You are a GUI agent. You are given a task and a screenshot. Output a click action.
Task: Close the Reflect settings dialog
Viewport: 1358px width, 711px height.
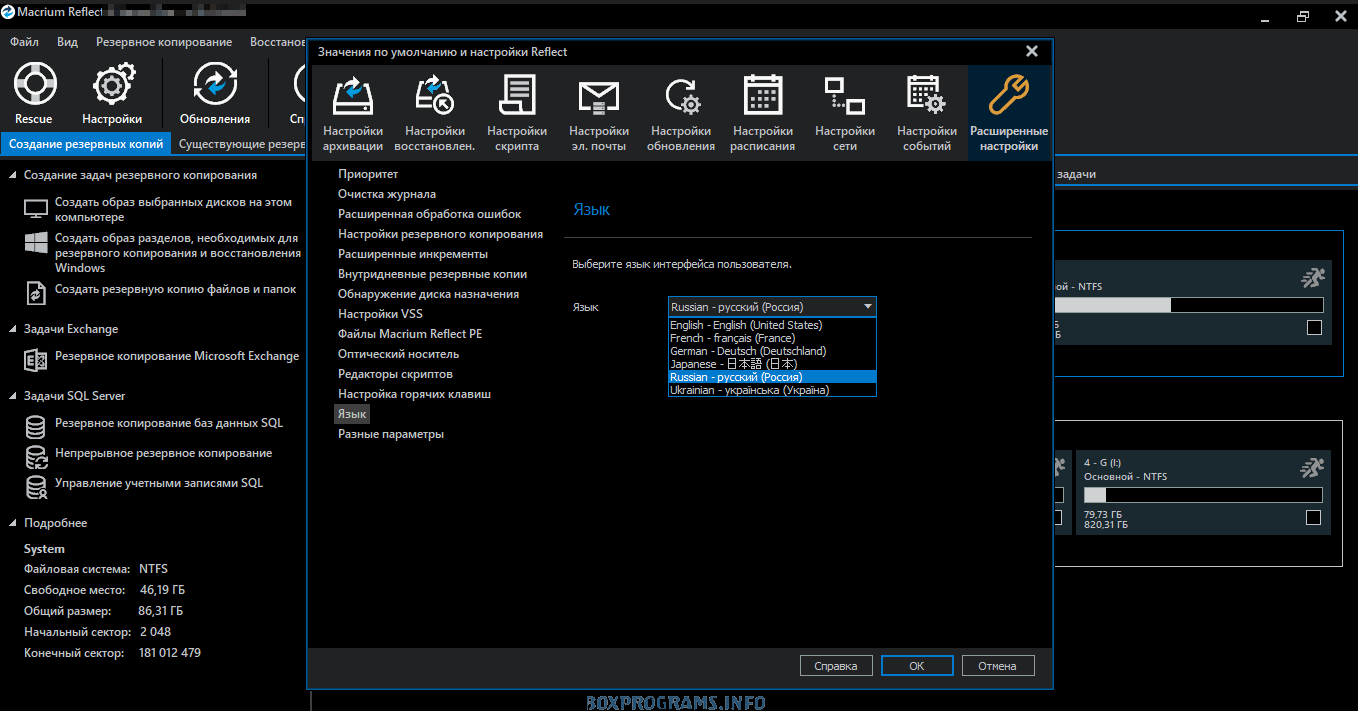click(1032, 52)
